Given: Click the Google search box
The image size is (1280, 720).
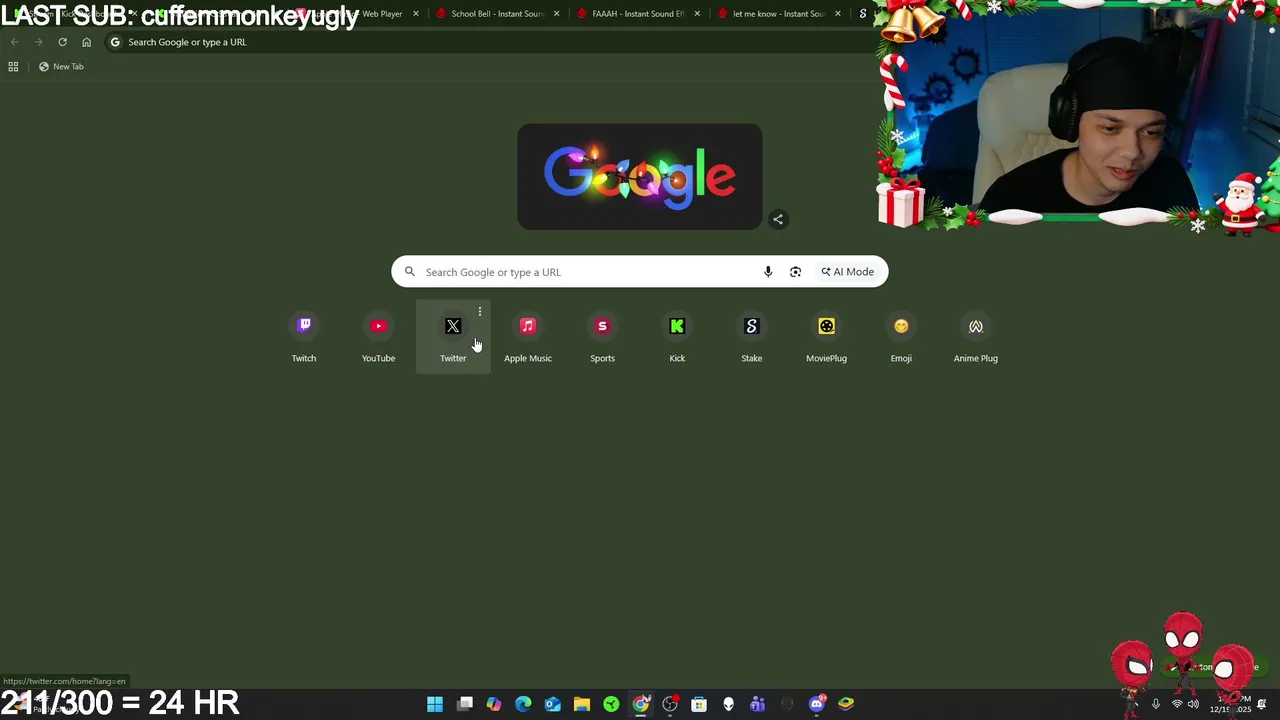Looking at the screenshot, I should (x=640, y=272).
